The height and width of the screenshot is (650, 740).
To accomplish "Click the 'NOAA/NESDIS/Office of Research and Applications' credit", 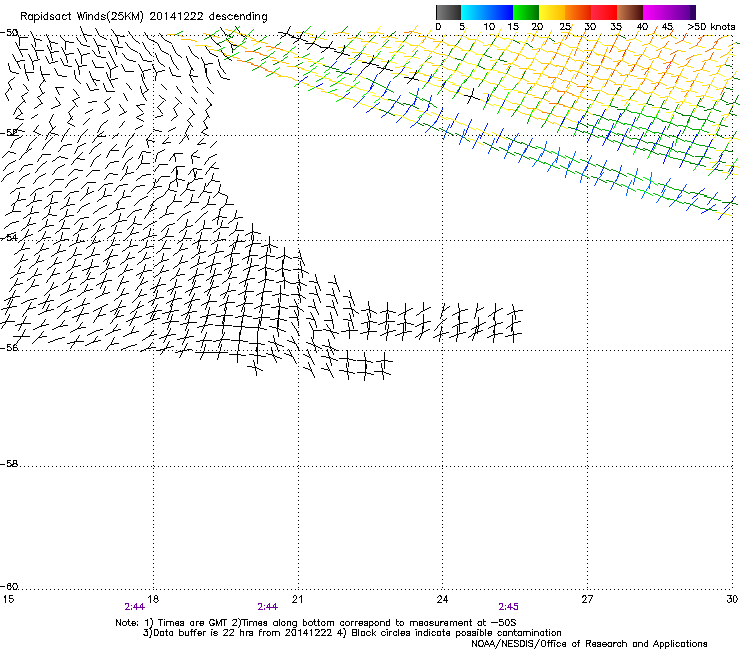I will tap(589, 644).
